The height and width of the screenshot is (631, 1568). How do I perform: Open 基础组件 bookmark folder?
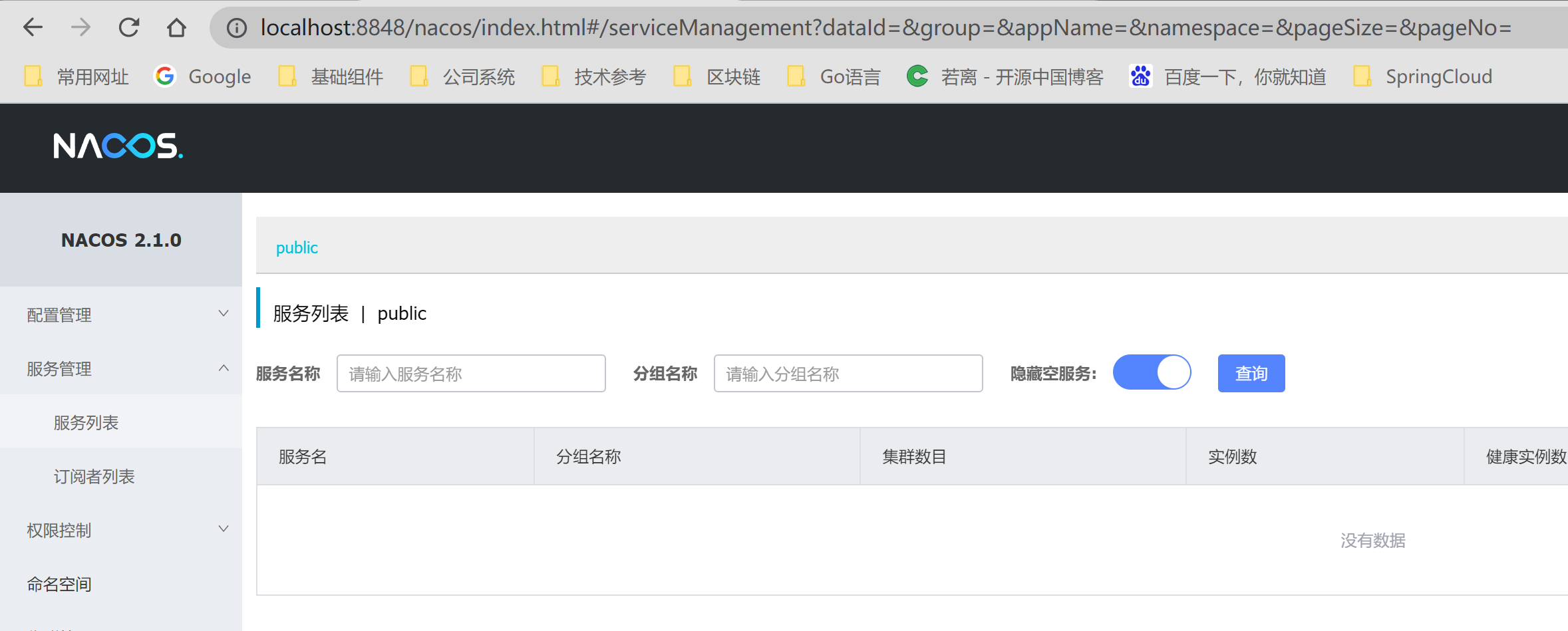pos(331,76)
